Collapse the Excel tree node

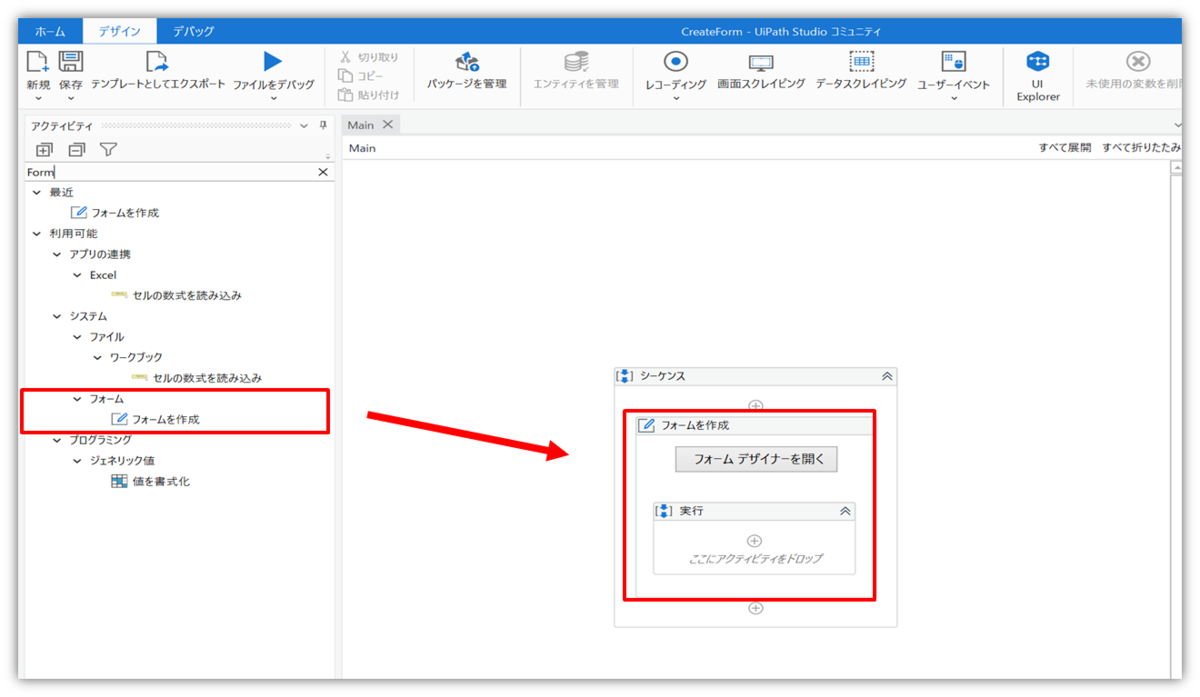77,275
